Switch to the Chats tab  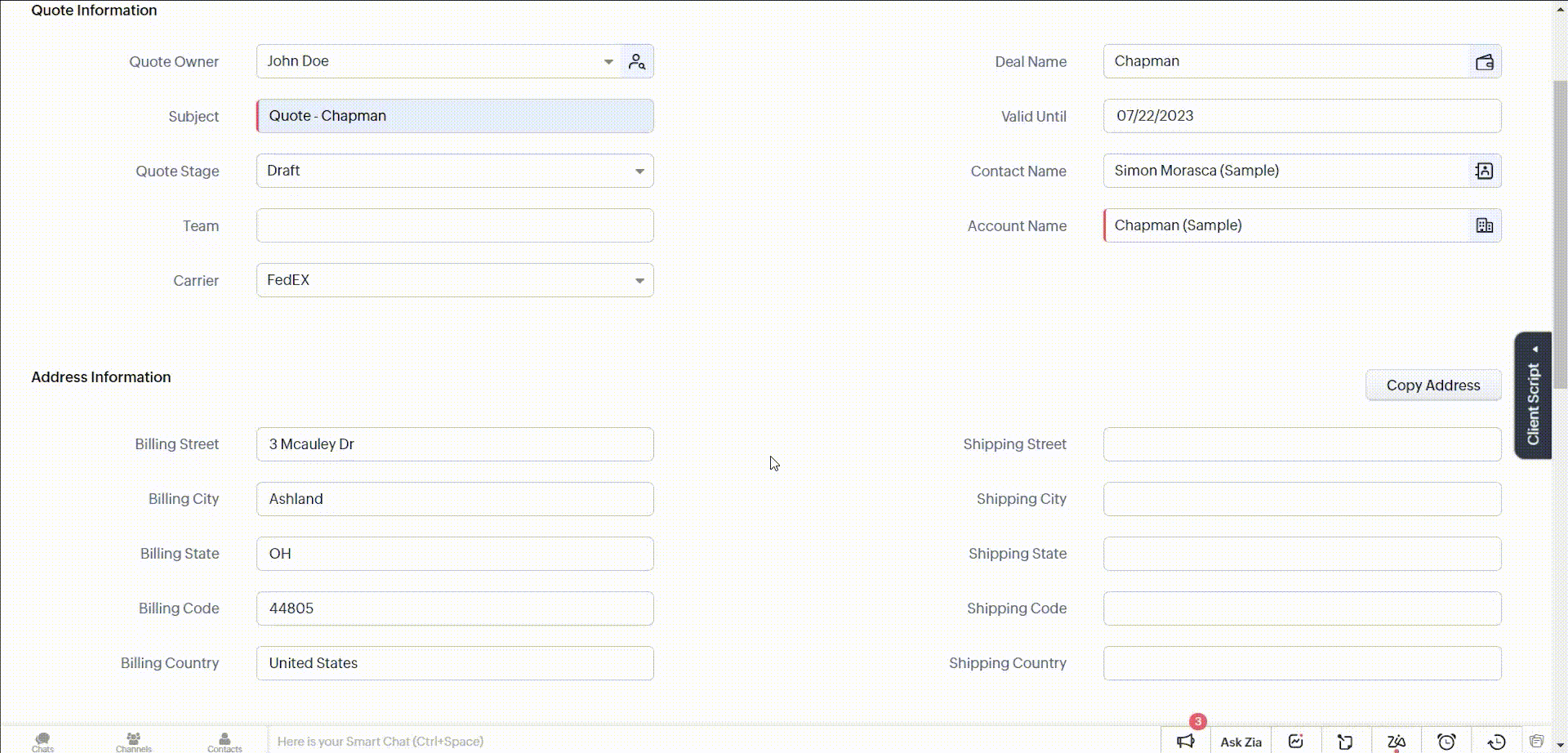tap(42, 742)
